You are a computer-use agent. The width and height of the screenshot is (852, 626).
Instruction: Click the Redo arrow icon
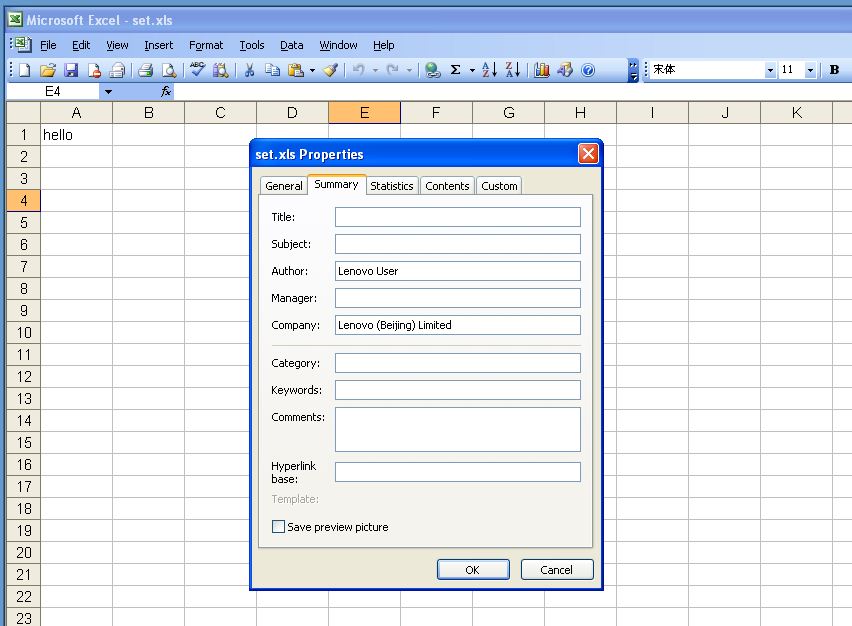pyautogui.click(x=392, y=70)
